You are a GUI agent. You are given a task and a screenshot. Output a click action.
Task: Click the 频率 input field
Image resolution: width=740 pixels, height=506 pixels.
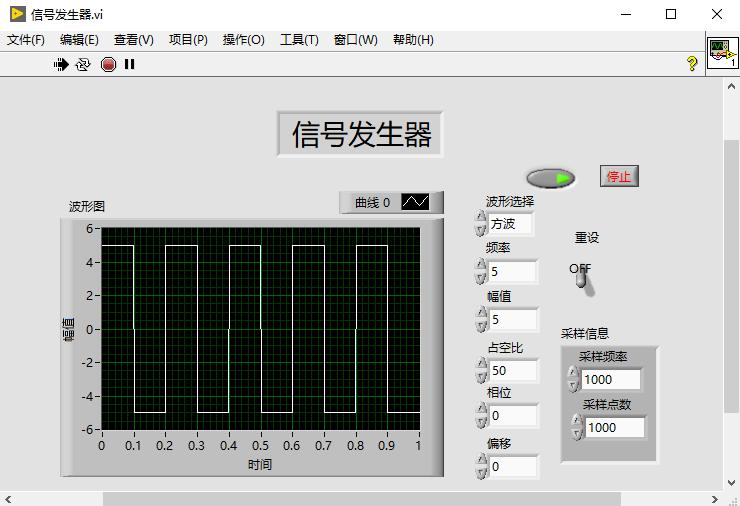pos(513,271)
